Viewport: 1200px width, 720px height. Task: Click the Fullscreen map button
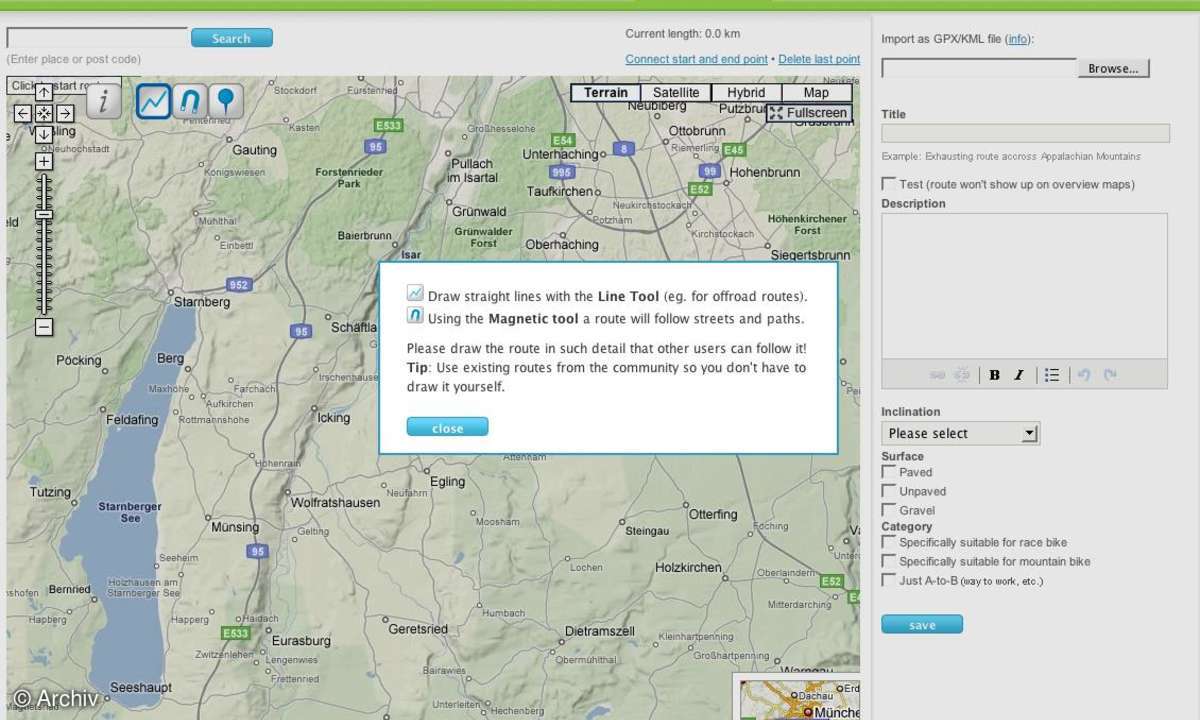pyautogui.click(x=809, y=113)
